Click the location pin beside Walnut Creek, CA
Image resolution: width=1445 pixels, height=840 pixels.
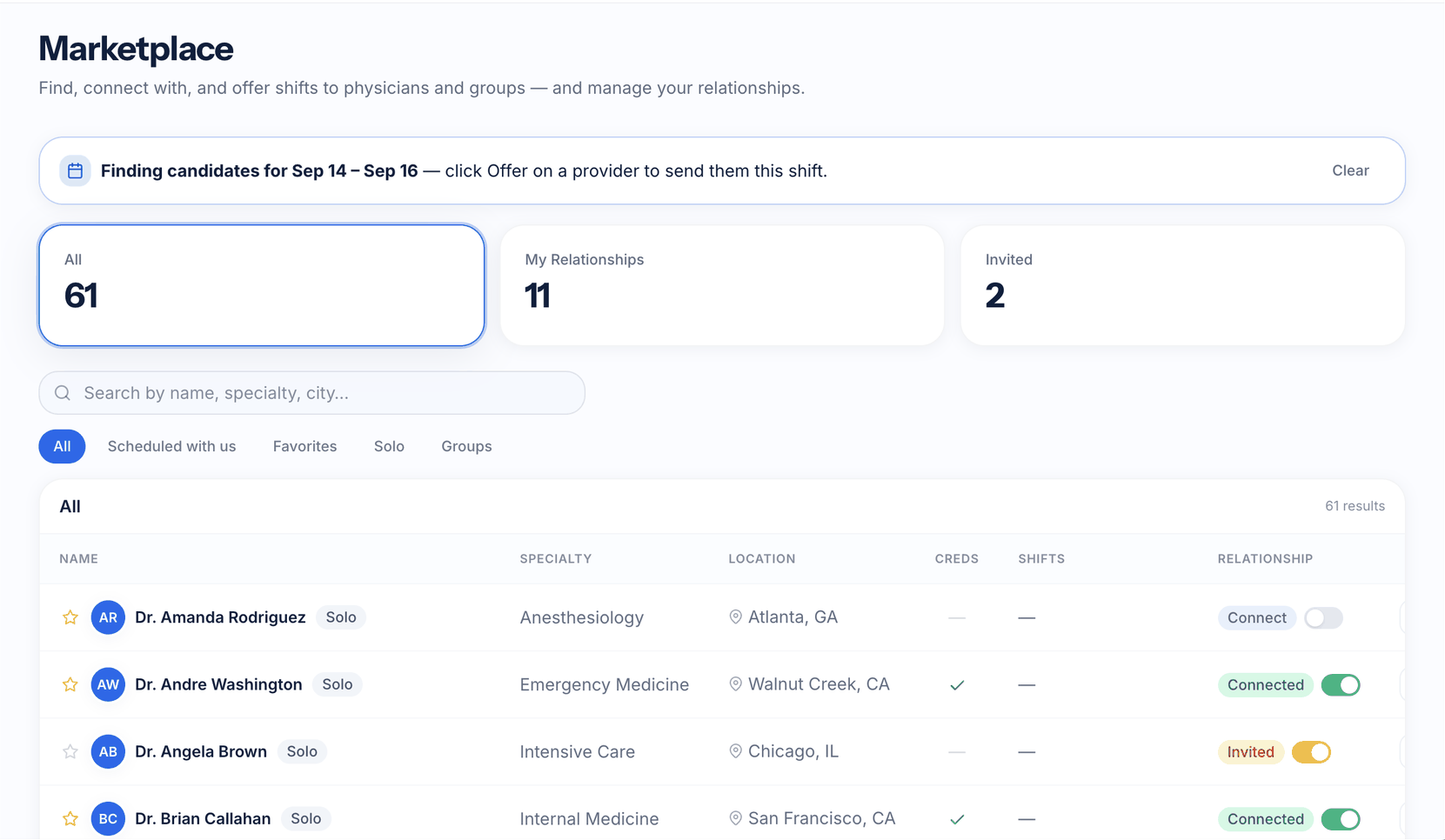pos(735,684)
